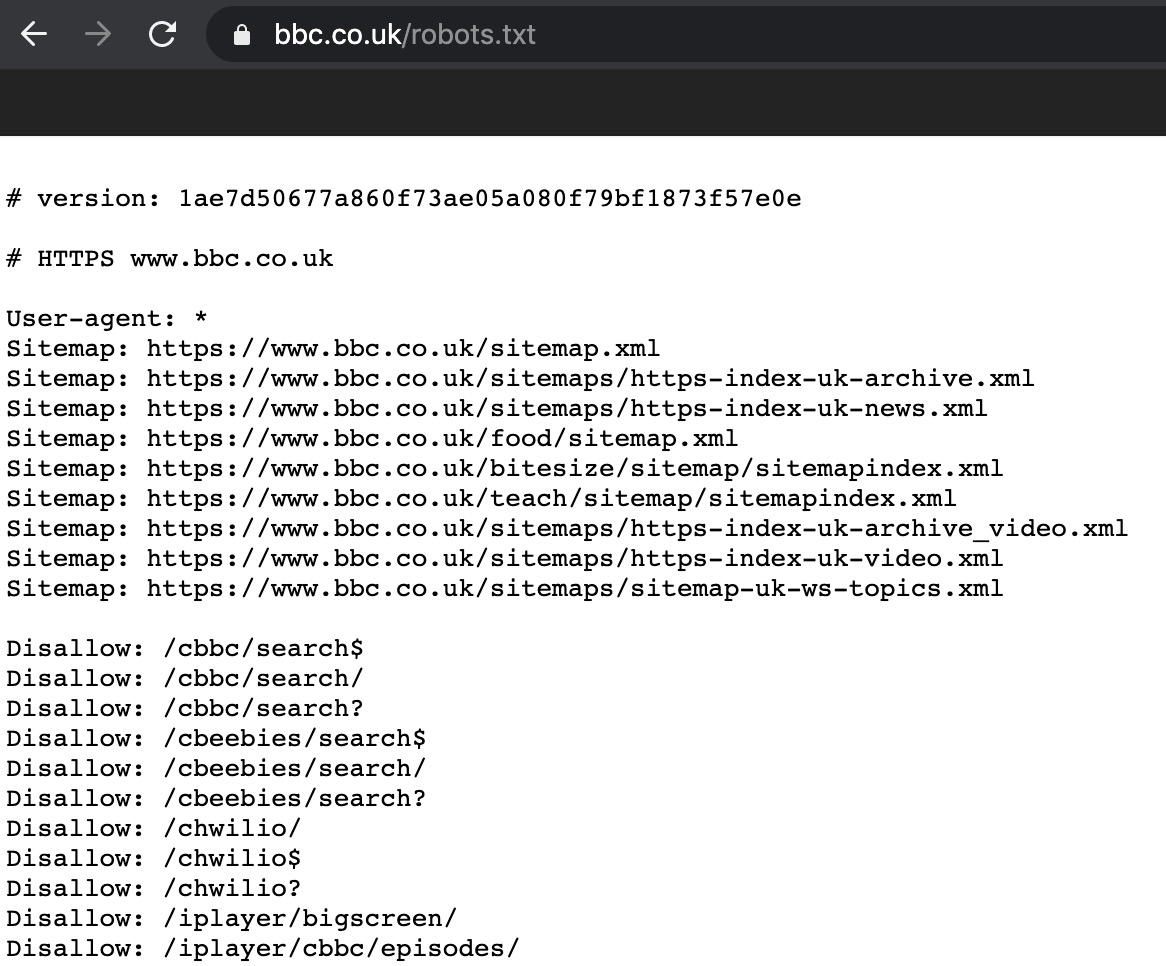Click 'Disallow: /chwilio$' line
The height and width of the screenshot is (966, 1166).
coord(154,858)
